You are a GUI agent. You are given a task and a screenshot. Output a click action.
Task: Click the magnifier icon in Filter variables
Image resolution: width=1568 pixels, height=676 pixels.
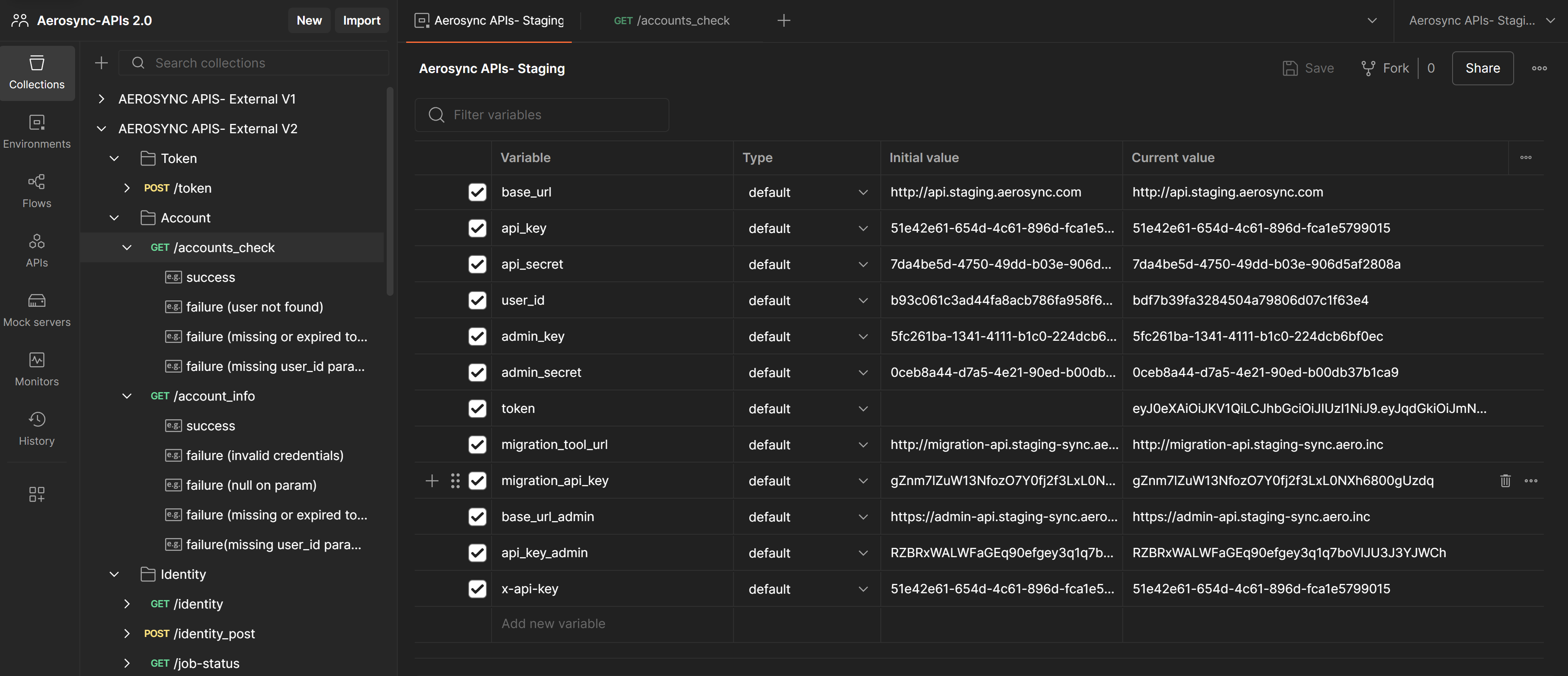click(436, 115)
